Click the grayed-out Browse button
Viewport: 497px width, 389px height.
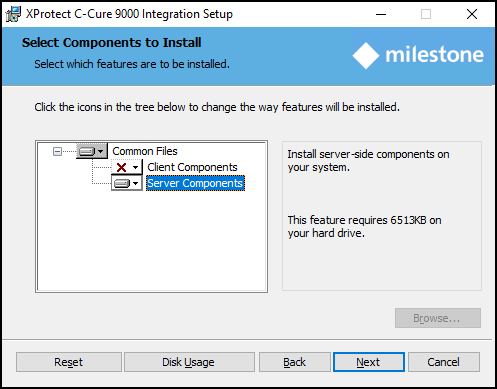[438, 318]
